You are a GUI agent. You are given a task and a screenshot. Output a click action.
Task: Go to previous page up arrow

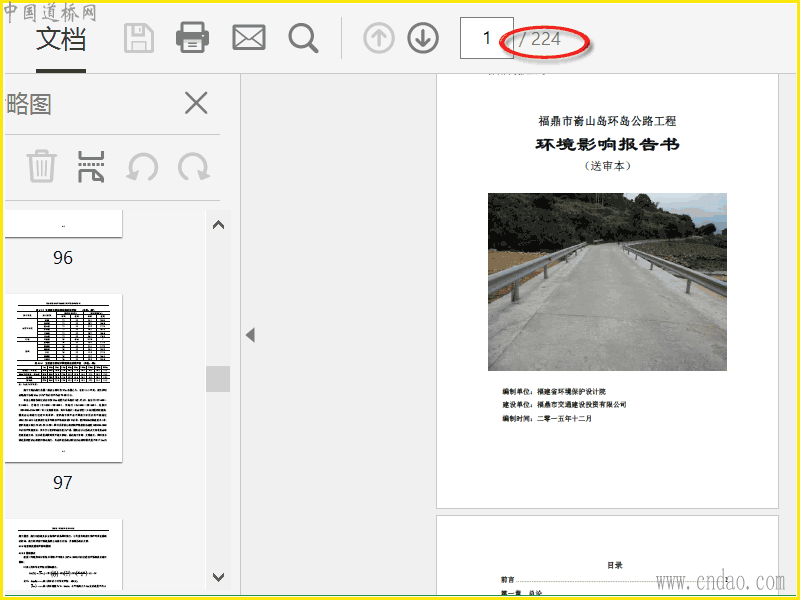click(379, 38)
